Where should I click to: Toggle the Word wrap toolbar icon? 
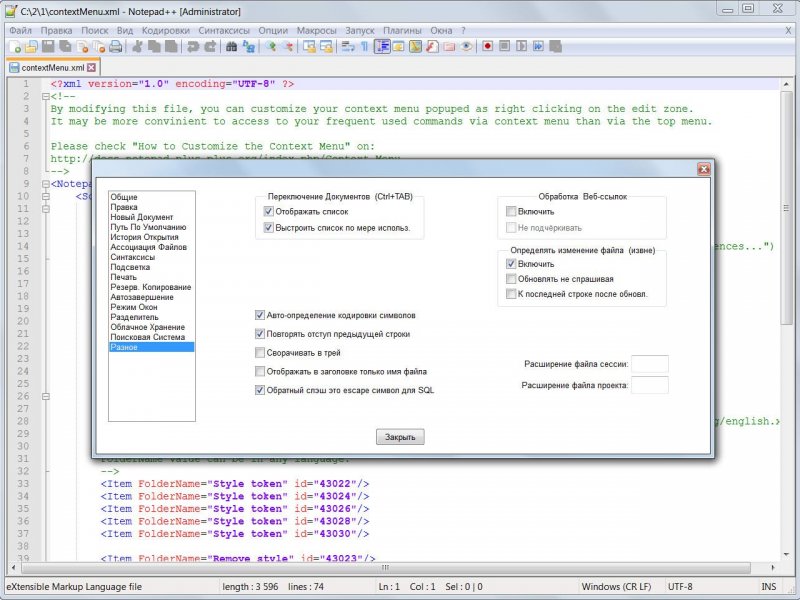348,47
